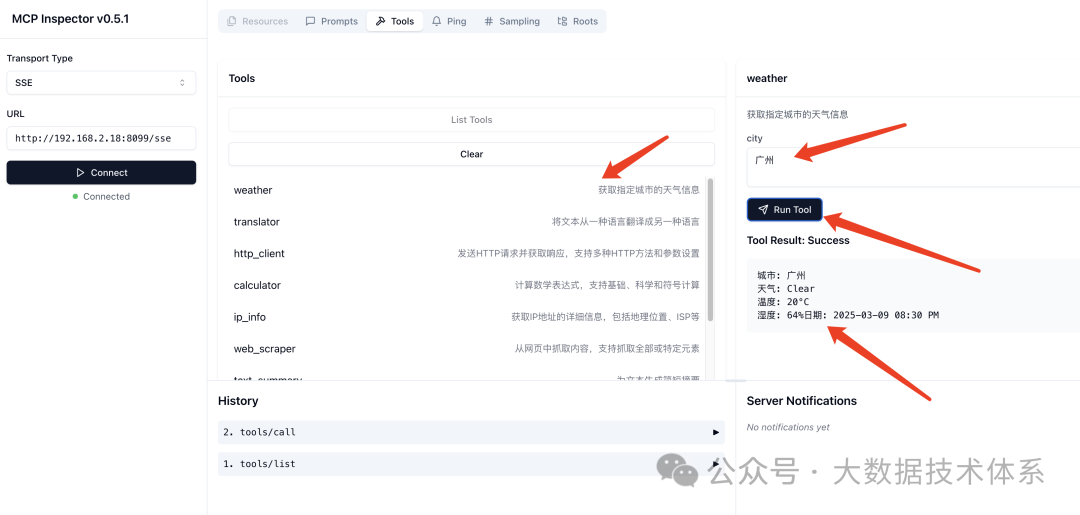The height and width of the screenshot is (515, 1080).
Task: Click the paper plane icon on Run Tool
Action: 763,210
